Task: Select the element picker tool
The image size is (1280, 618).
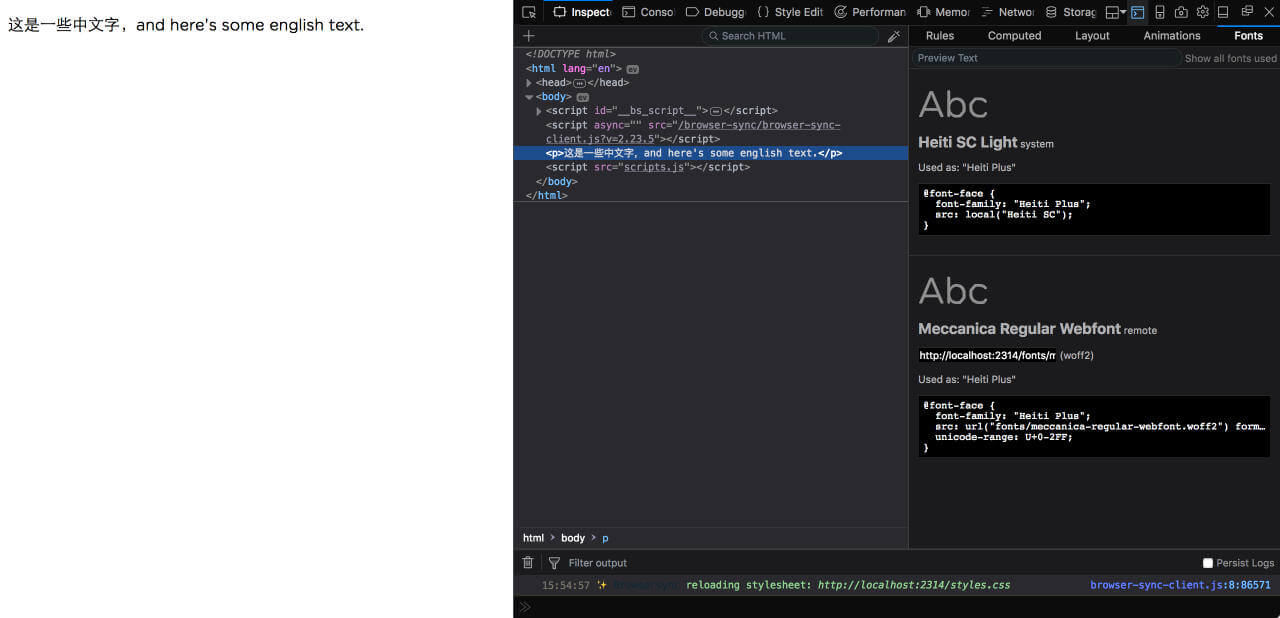Action: [x=528, y=12]
